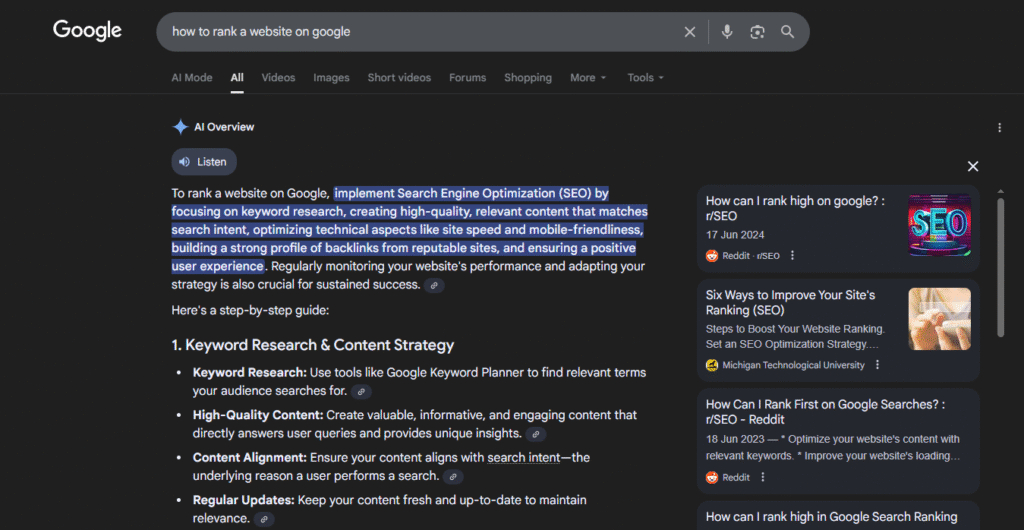The height and width of the screenshot is (530, 1024).
Task: Click the bold 'Keyword Research:' text
Action: 249,373
